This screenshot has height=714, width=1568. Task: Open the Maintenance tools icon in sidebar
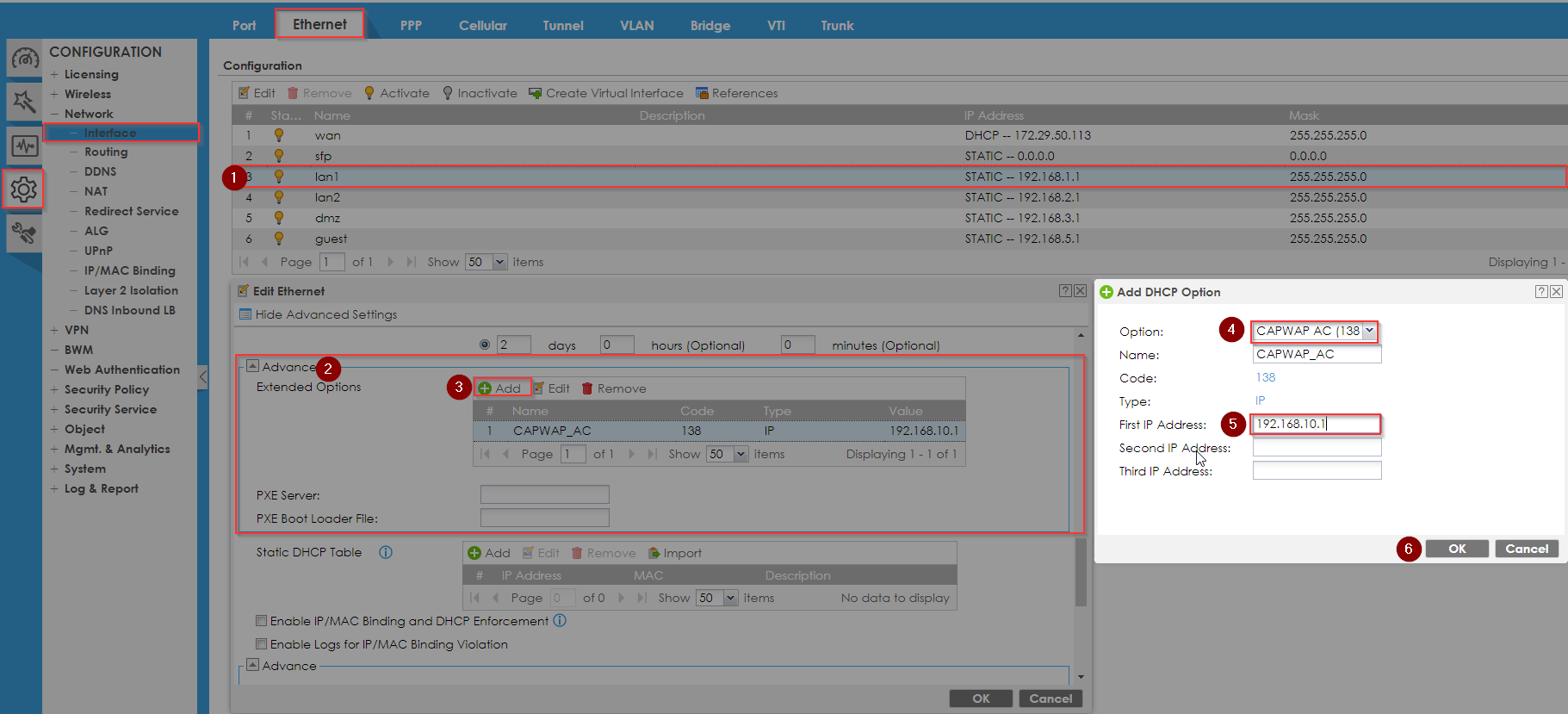pos(24,233)
